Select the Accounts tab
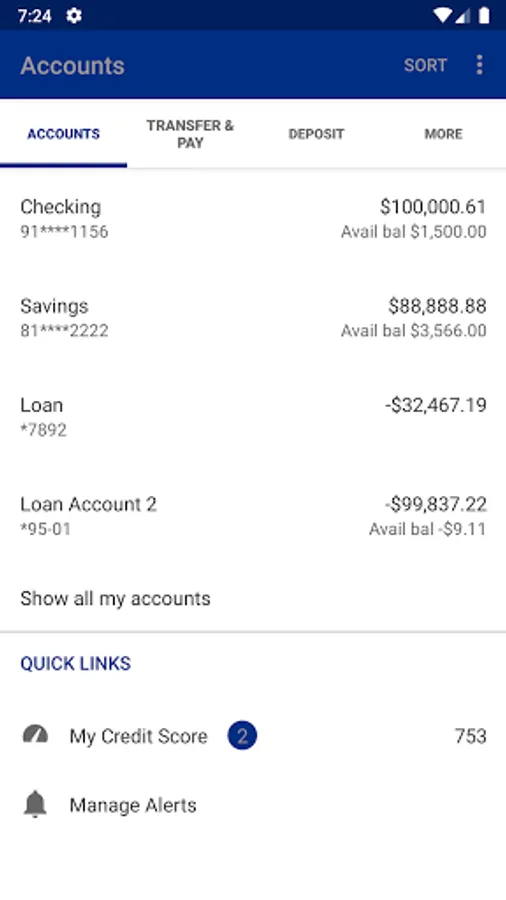The width and height of the screenshot is (506, 900). (64, 134)
